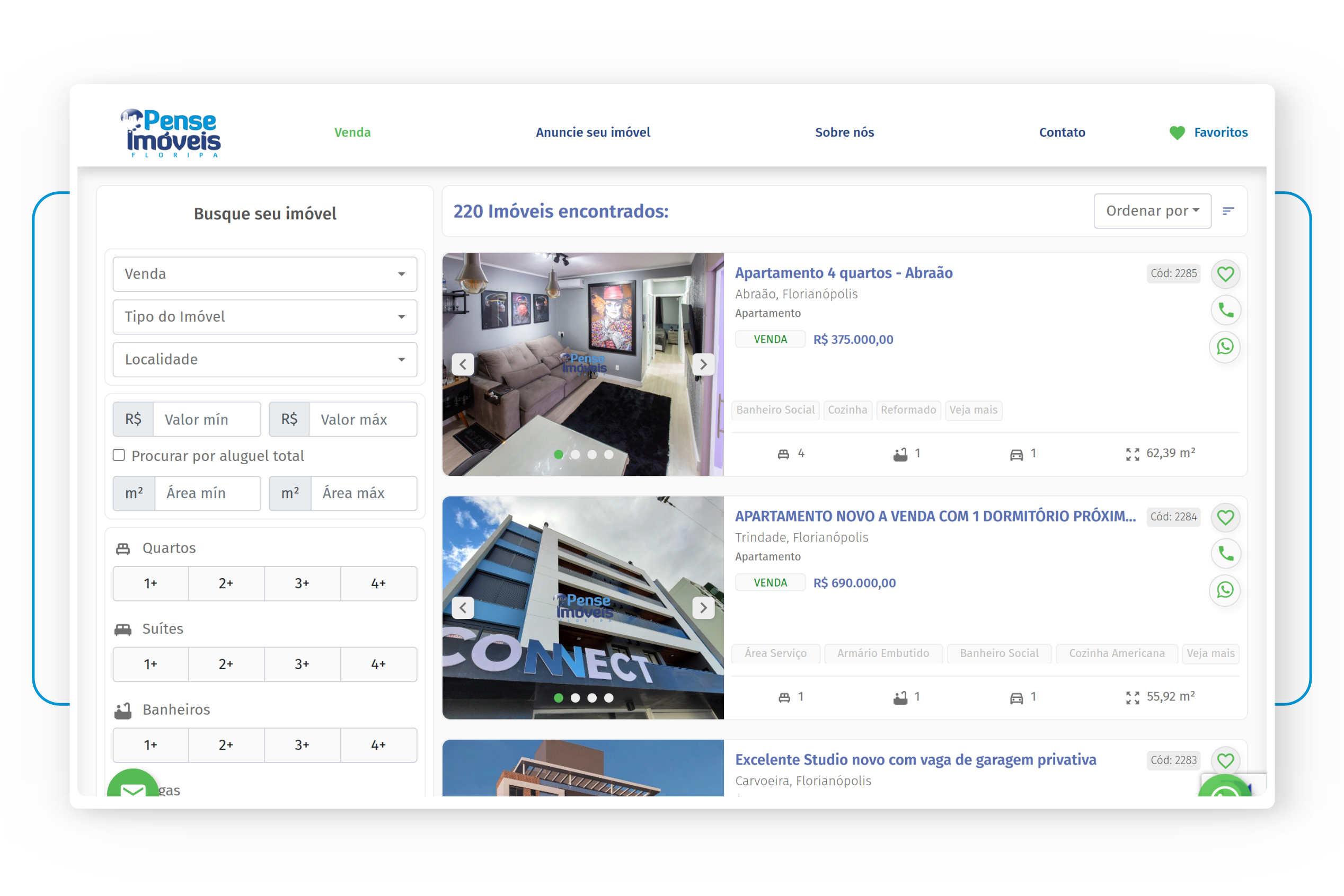Click Veja mais on the Abrão listing
The image size is (1344, 896).
point(973,410)
